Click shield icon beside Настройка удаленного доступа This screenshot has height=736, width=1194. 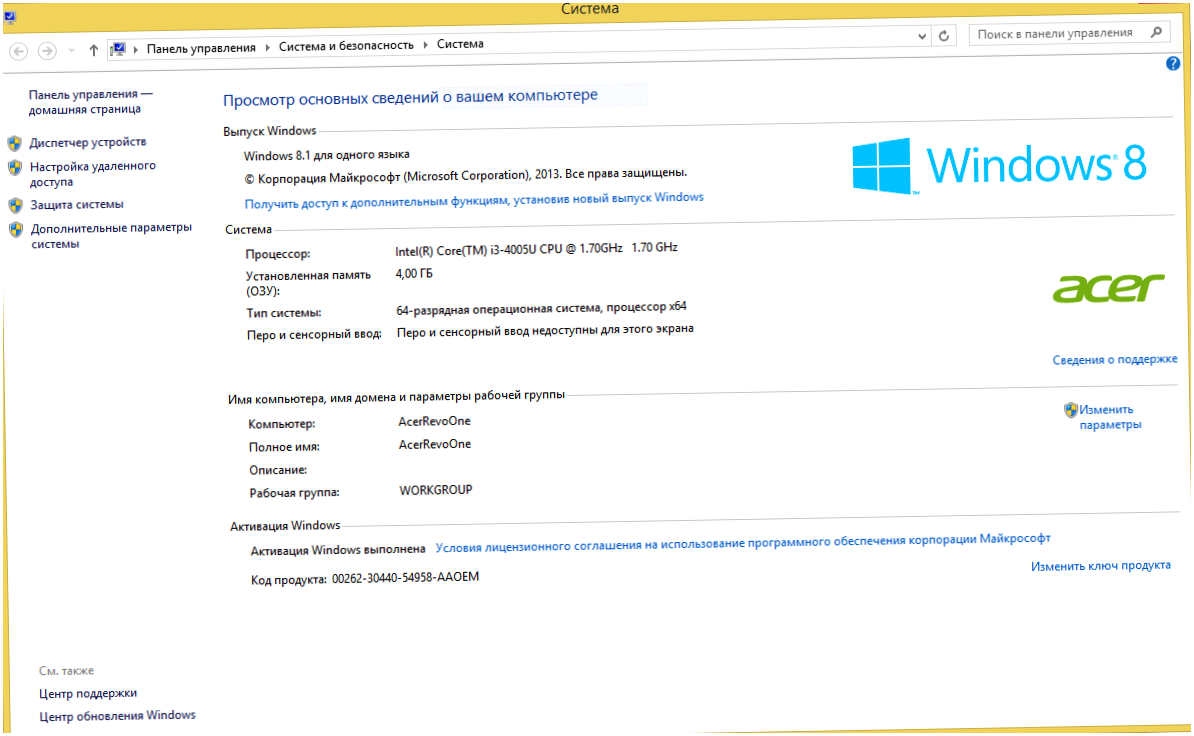[x=14, y=167]
